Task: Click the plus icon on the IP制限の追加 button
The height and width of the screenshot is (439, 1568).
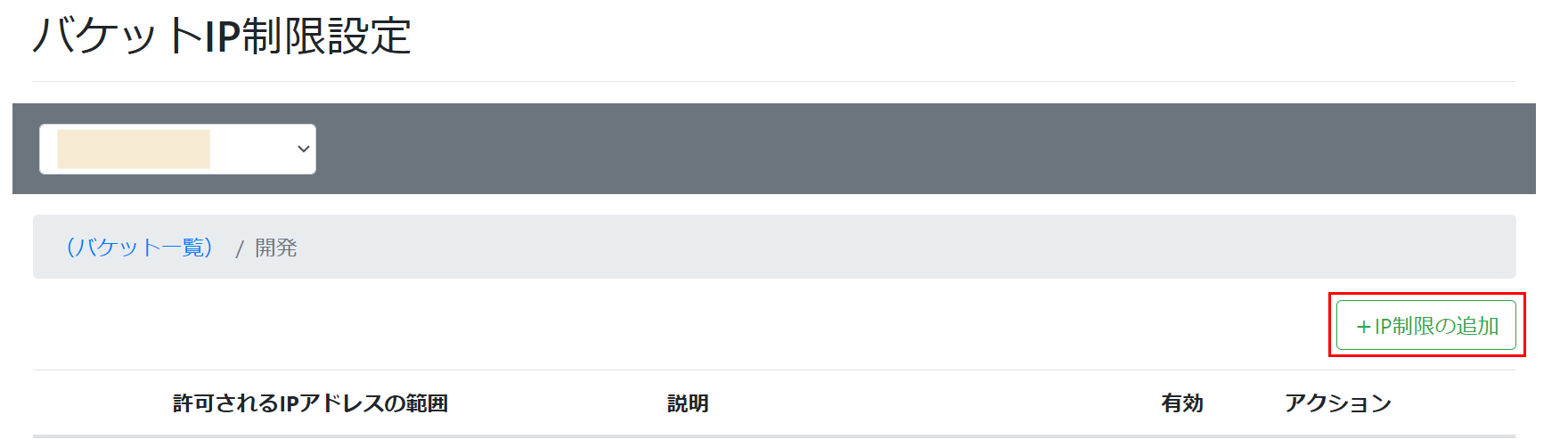Action: pos(1363,327)
